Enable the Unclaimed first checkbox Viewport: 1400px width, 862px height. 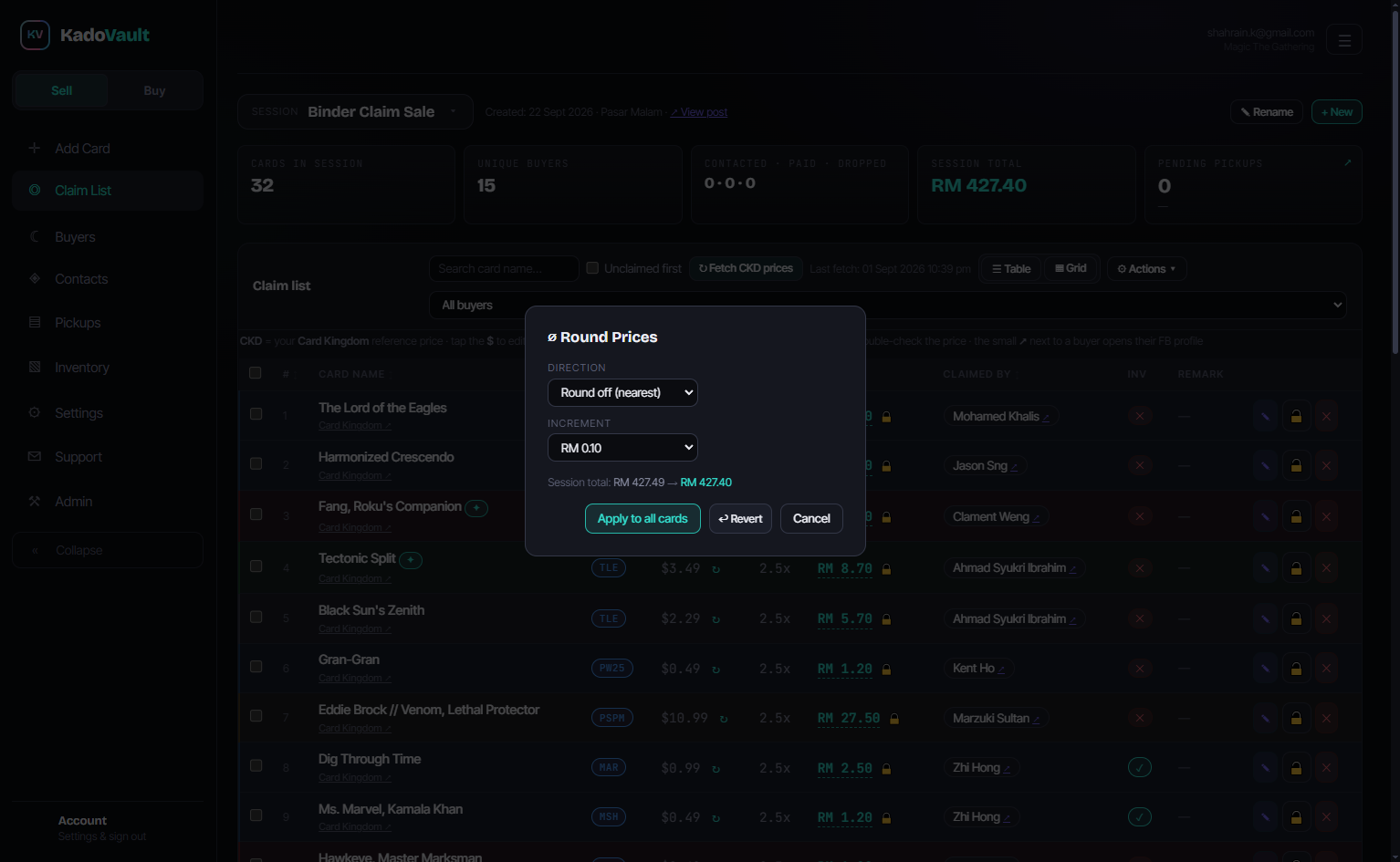(x=592, y=268)
